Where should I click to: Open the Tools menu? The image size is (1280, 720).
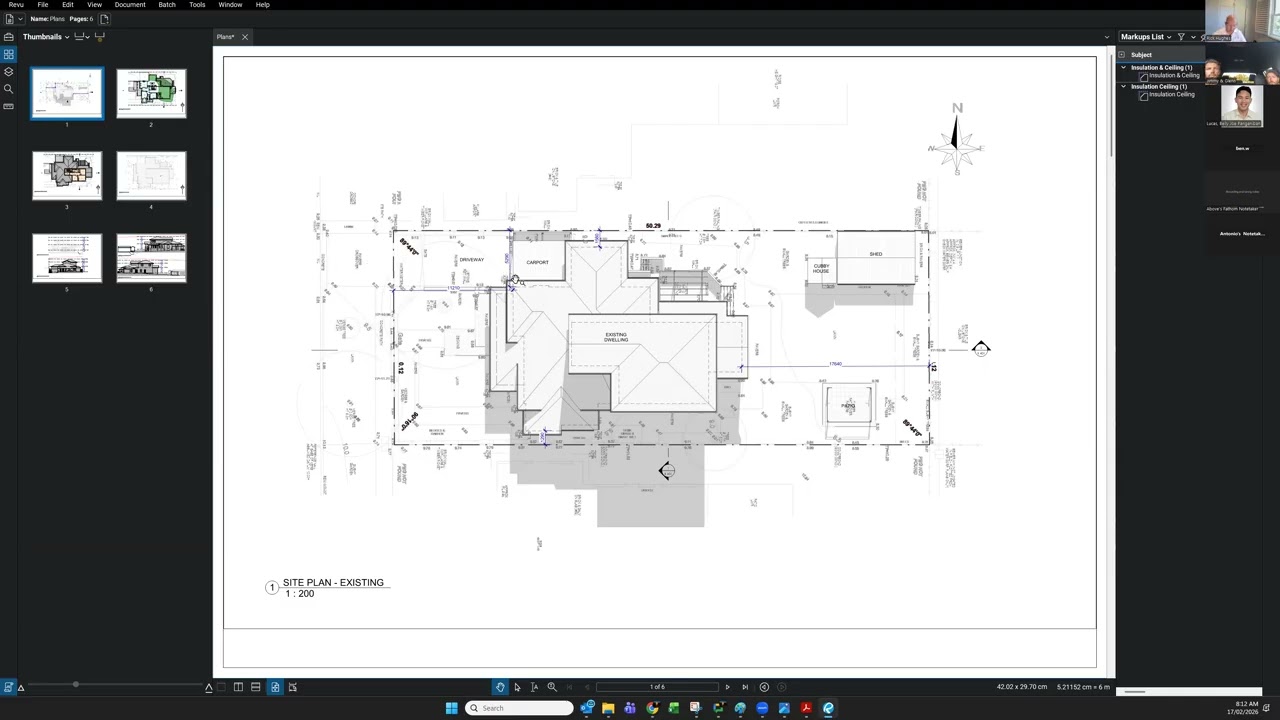pos(197,5)
